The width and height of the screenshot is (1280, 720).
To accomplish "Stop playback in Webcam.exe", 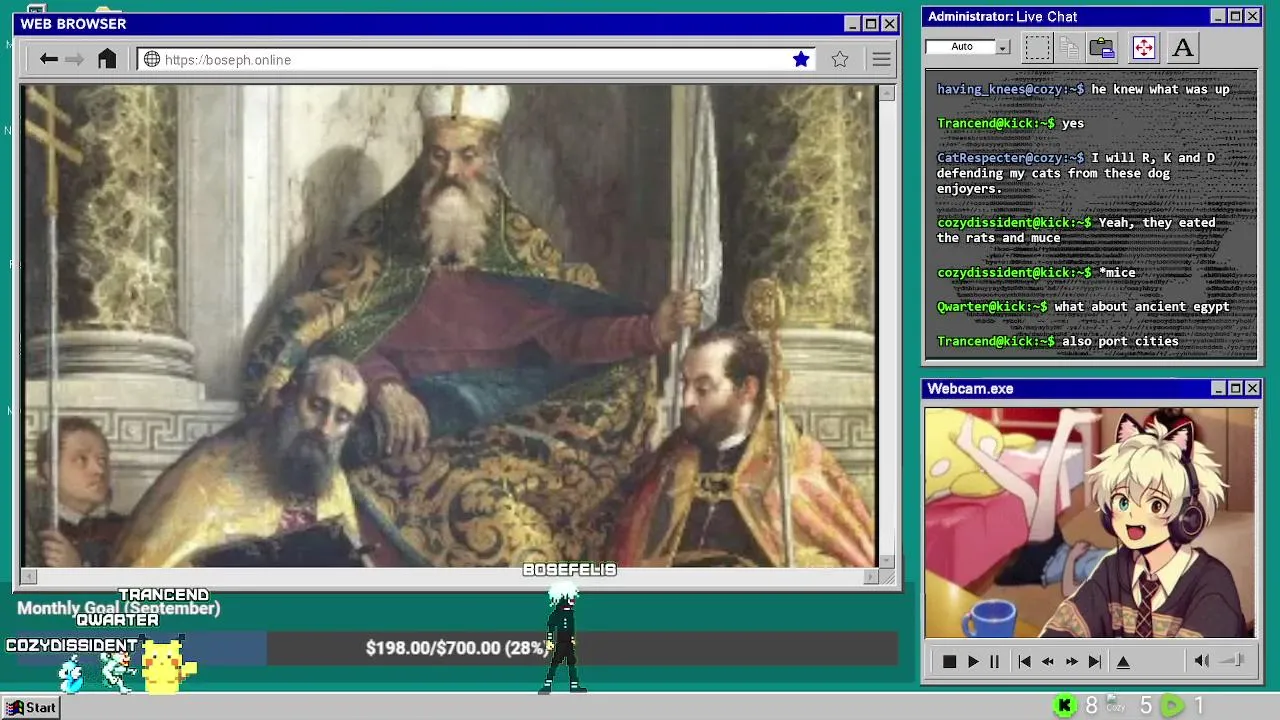I will click(x=949, y=661).
